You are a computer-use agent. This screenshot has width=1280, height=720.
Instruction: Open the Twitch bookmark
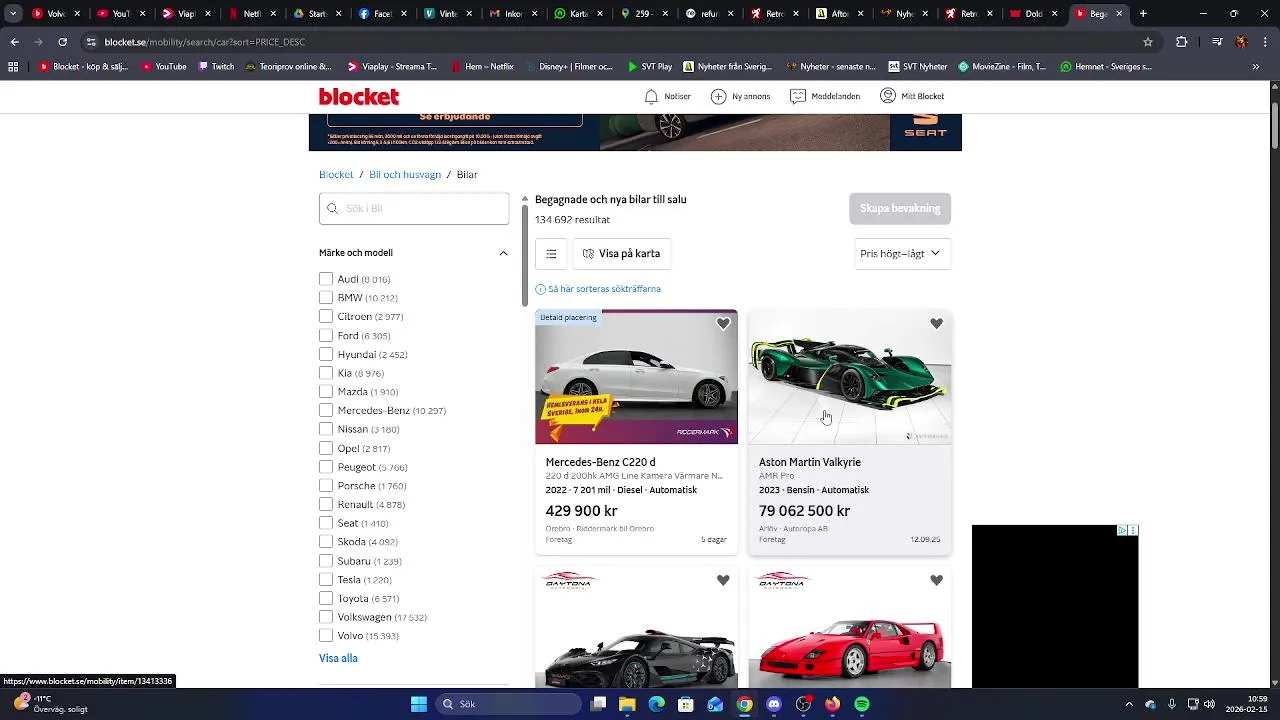point(216,67)
